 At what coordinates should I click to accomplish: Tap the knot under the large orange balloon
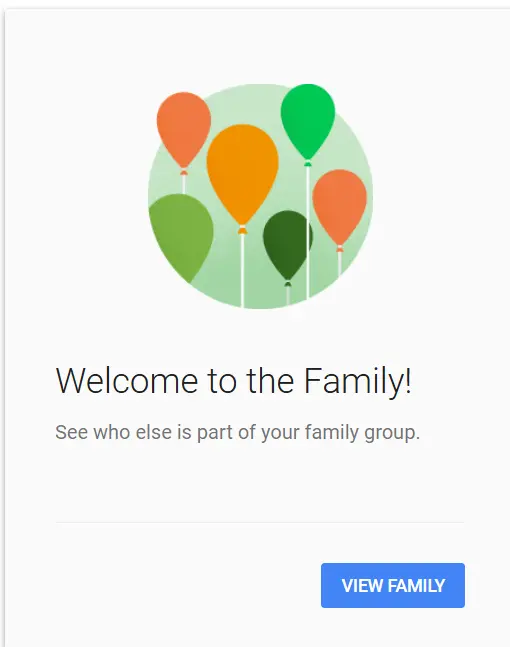[242, 230]
